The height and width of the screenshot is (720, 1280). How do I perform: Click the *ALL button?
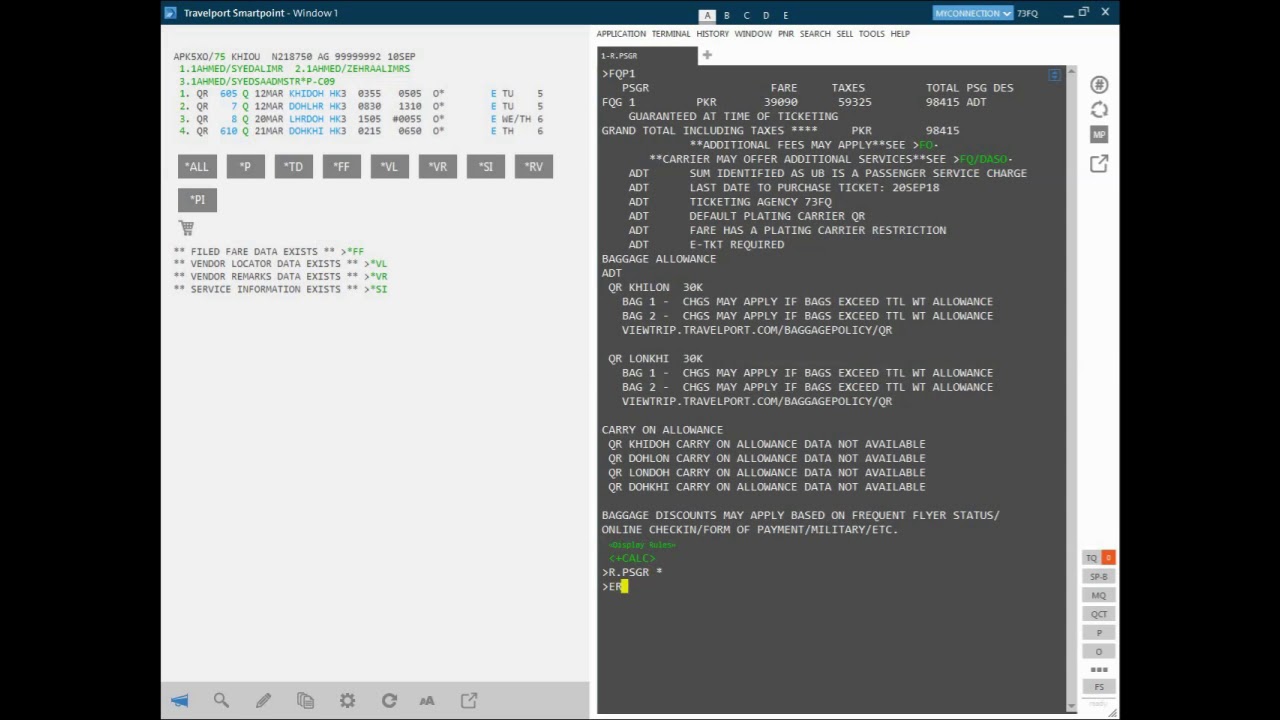197,167
